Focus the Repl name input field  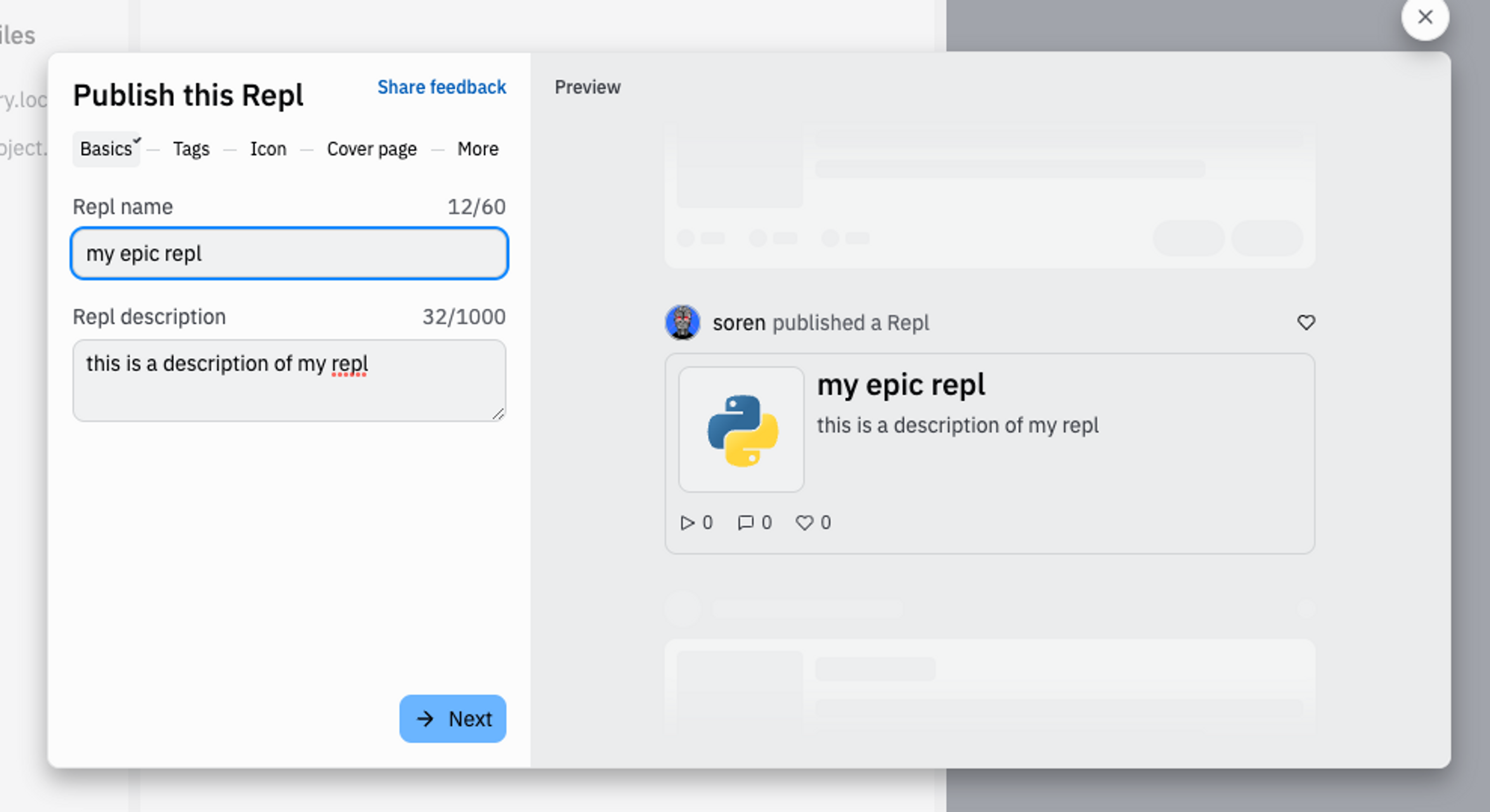pos(289,253)
